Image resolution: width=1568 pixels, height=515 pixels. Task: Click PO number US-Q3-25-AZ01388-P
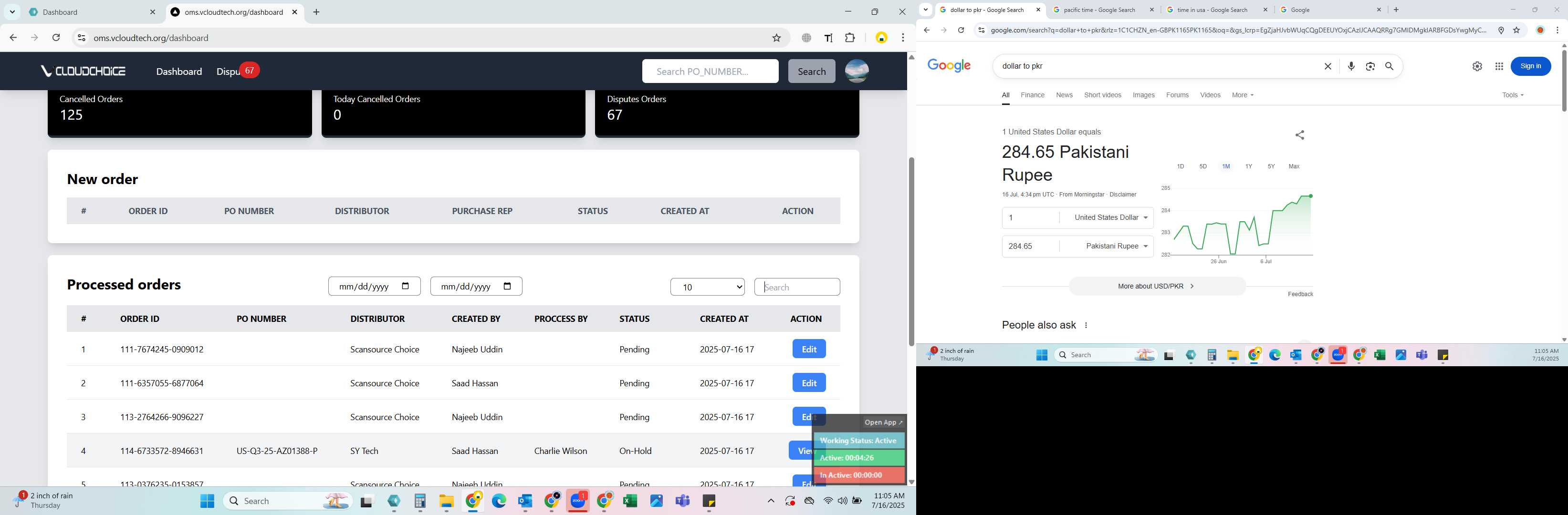tap(277, 451)
